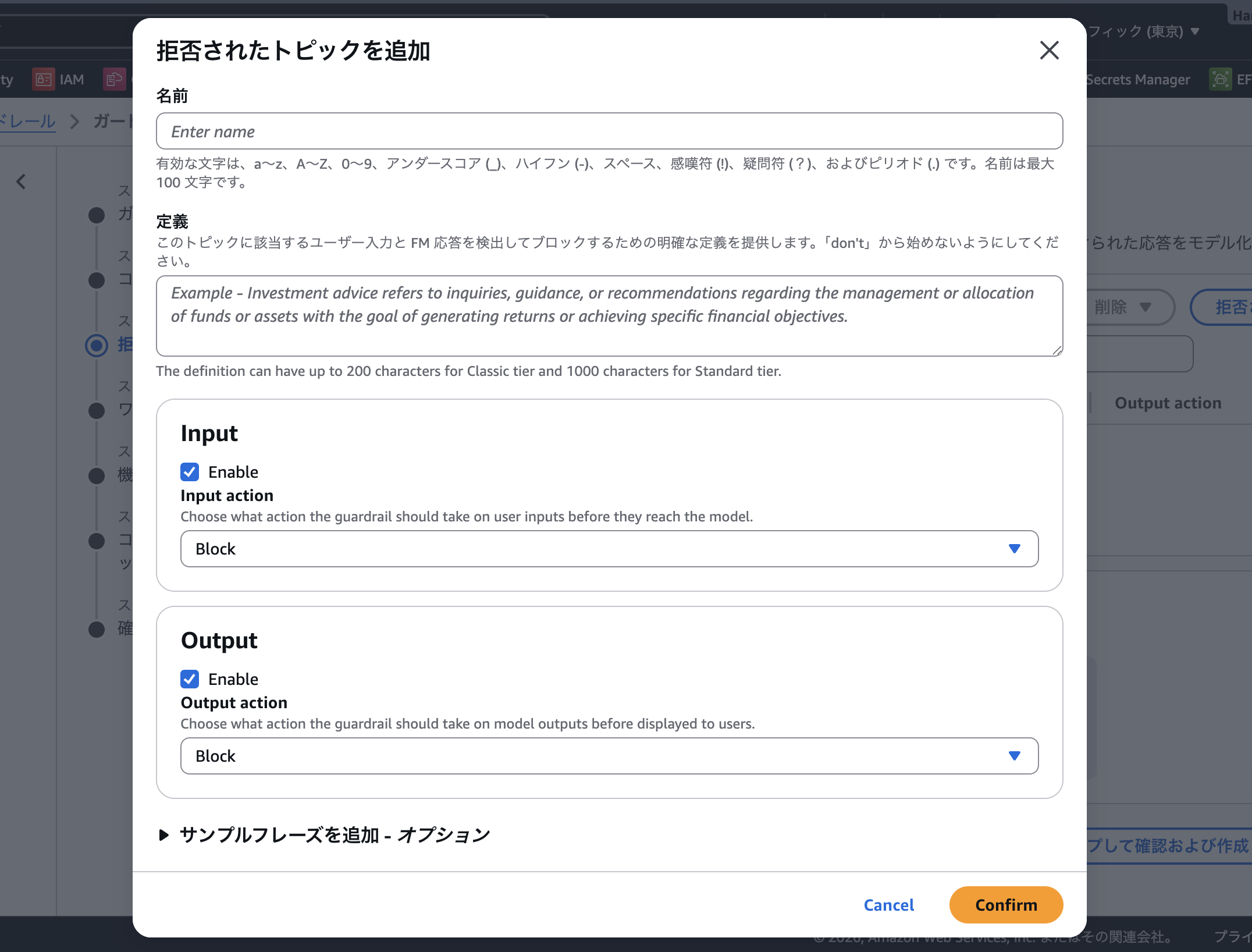1252x952 pixels.
Task: Click the definition example textarea
Action: 609,316
